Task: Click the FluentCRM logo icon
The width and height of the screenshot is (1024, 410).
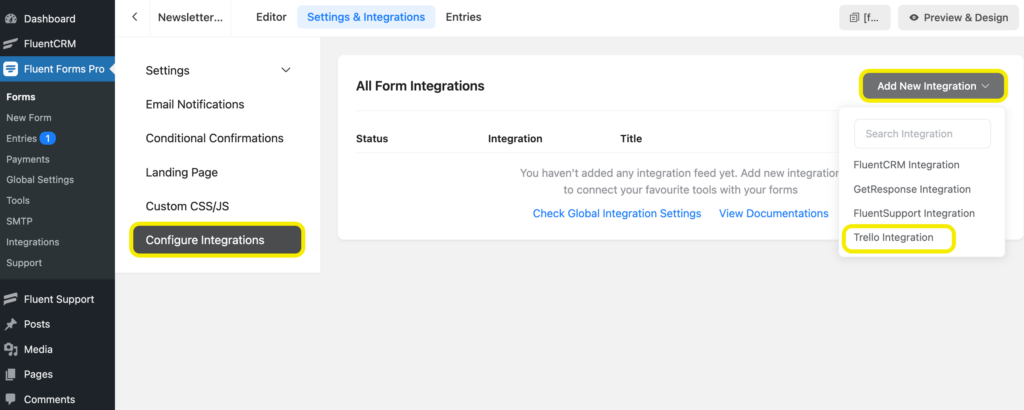Action: [x=10, y=44]
